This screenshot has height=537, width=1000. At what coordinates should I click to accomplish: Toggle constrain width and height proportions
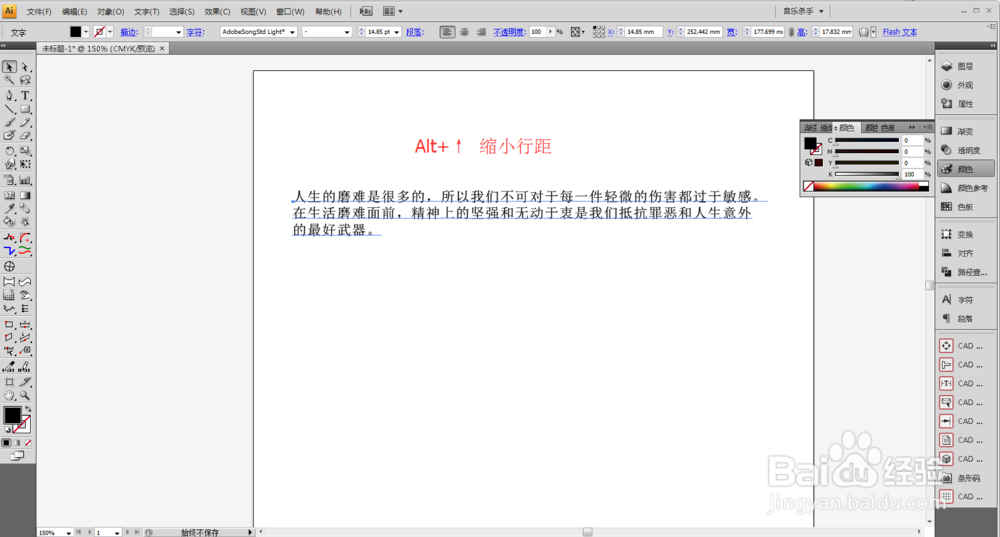click(791, 32)
